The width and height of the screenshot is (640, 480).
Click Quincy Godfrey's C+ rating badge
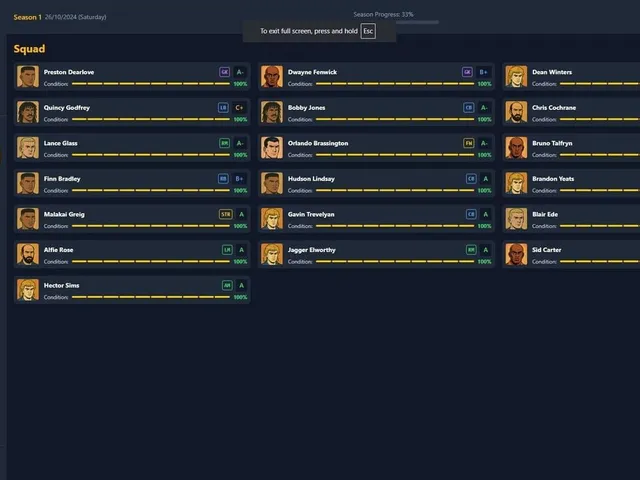239,108
